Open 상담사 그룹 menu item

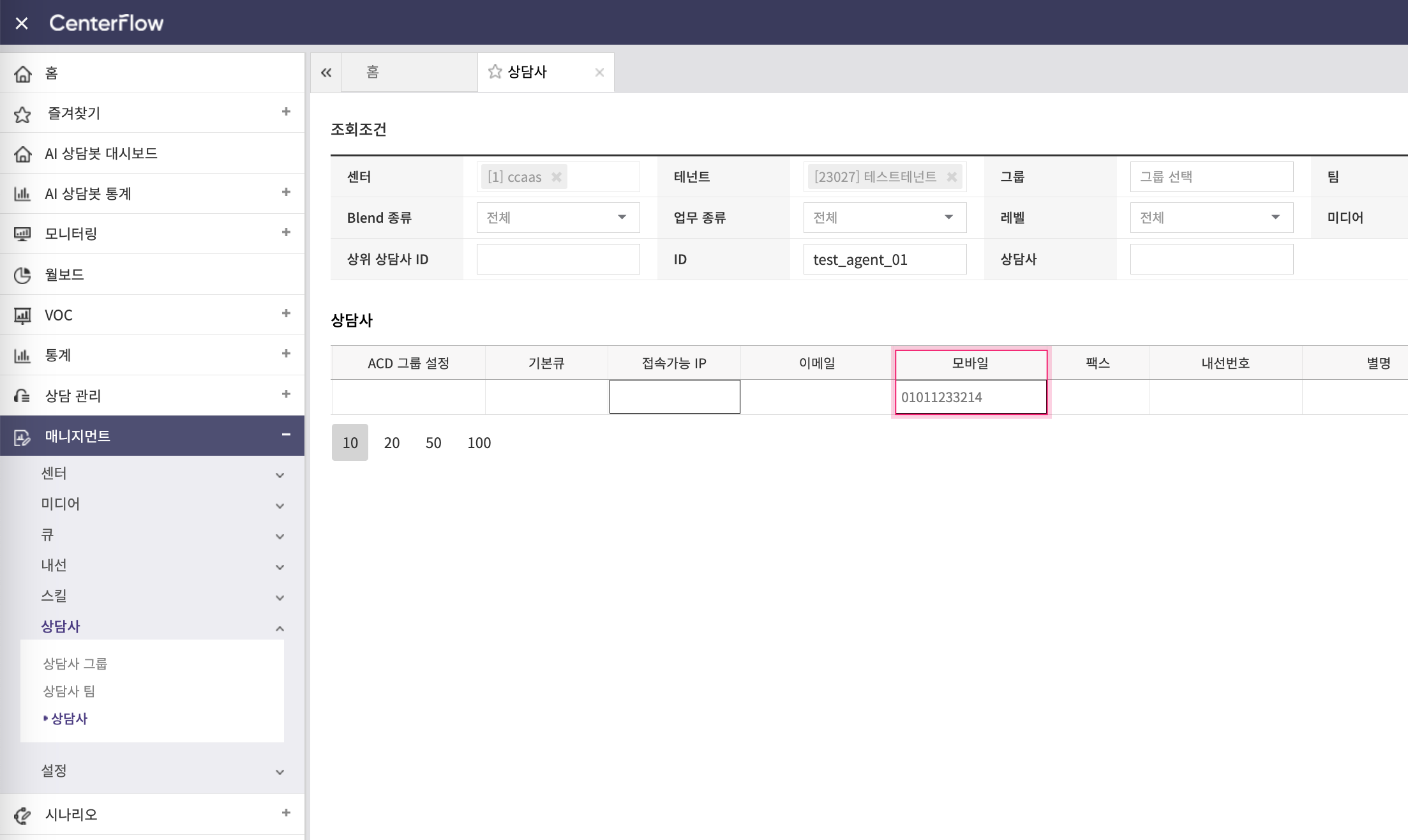pyautogui.click(x=75, y=664)
